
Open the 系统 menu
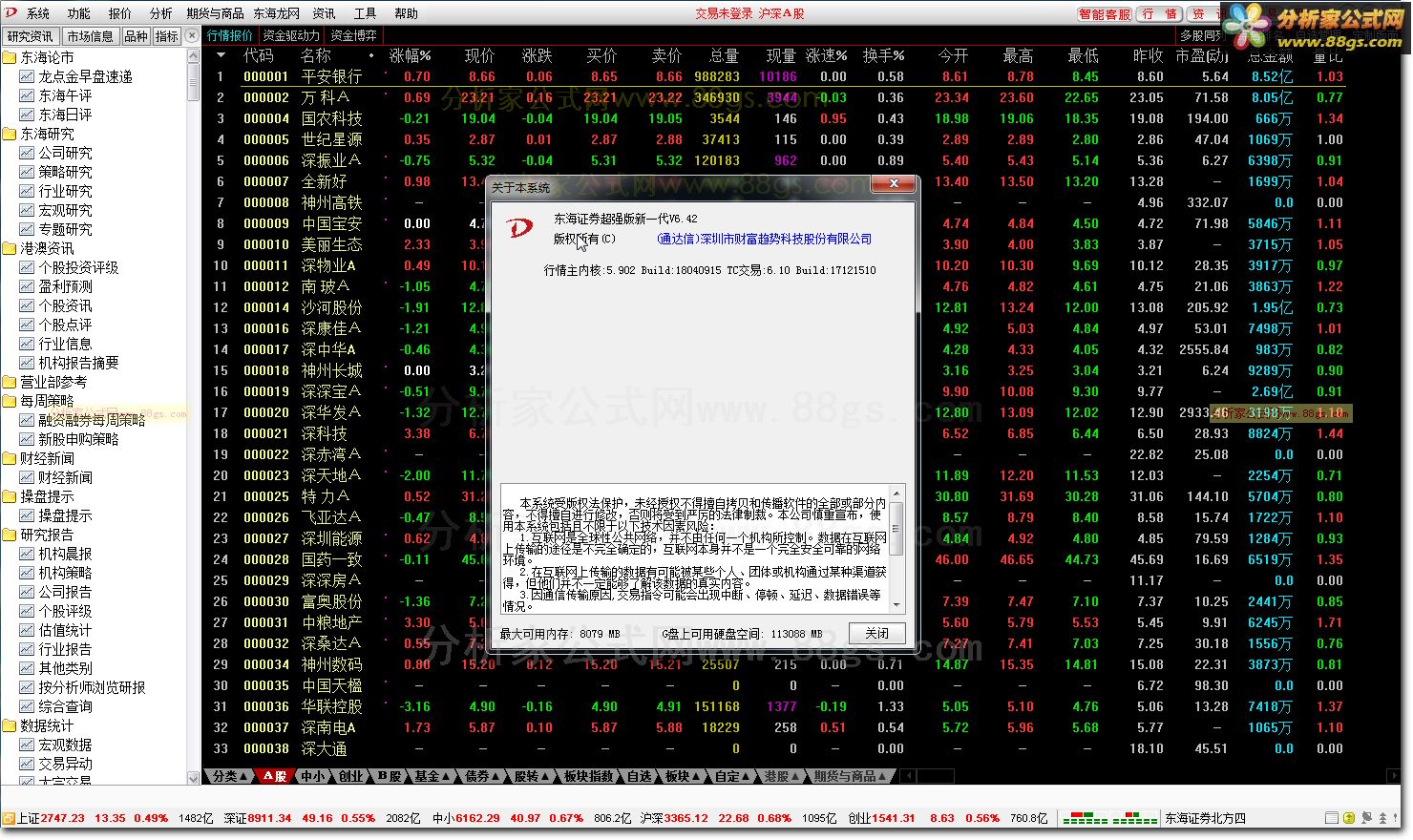point(38,13)
